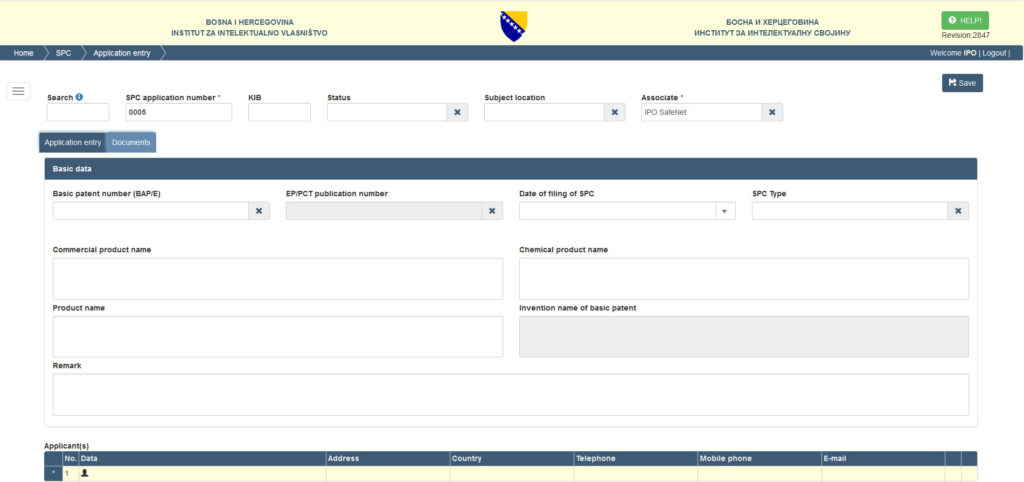This screenshot has height=482, width=1024.
Task: Go to Home in the breadcrumb
Action: click(x=24, y=53)
